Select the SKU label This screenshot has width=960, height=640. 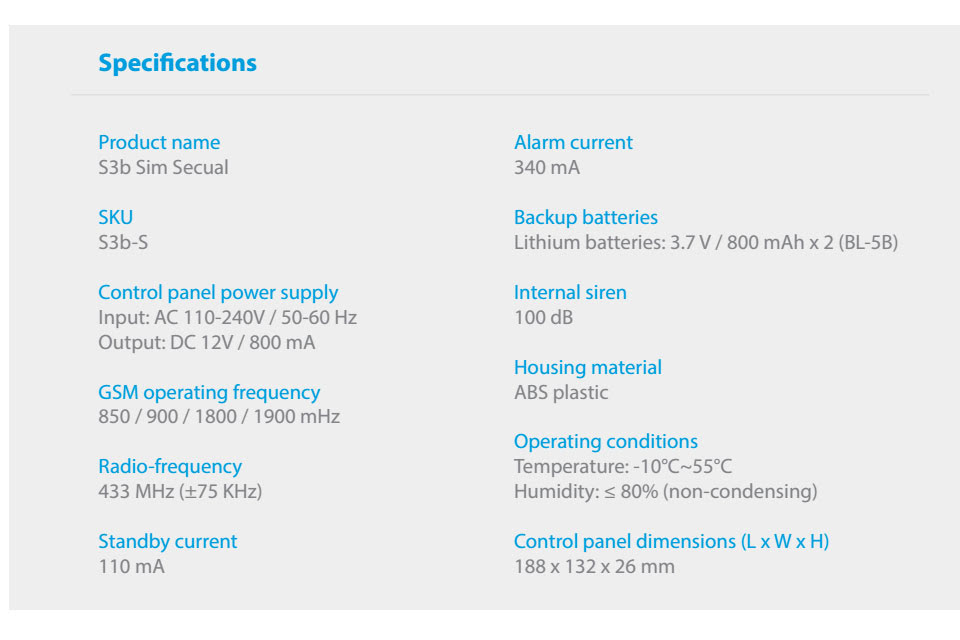[116, 217]
